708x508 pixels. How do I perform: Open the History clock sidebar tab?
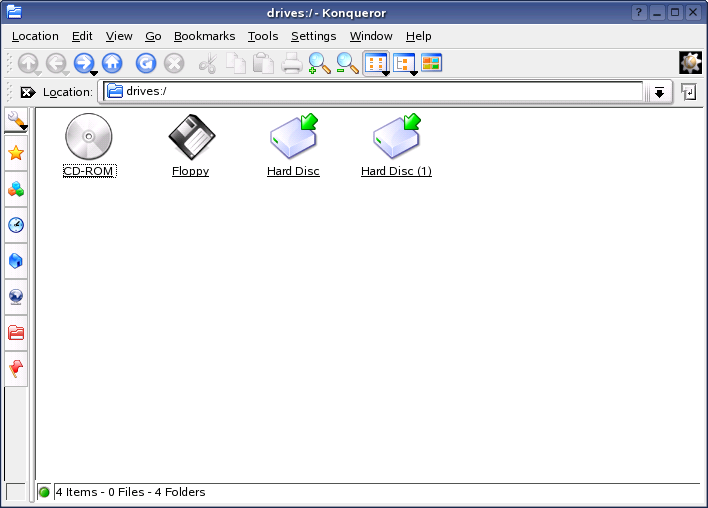16,225
